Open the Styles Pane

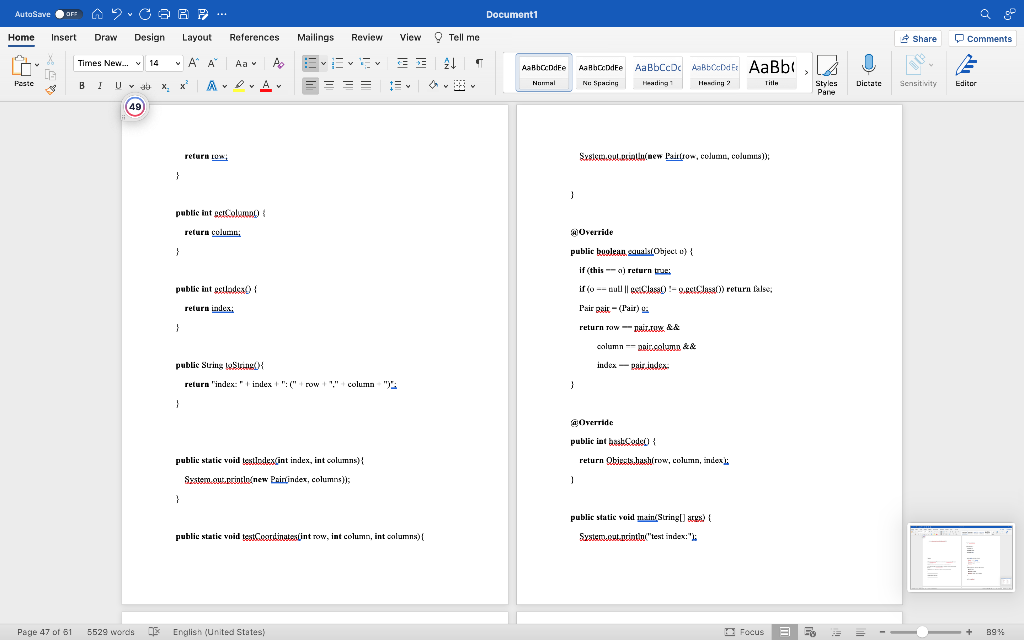(826, 74)
